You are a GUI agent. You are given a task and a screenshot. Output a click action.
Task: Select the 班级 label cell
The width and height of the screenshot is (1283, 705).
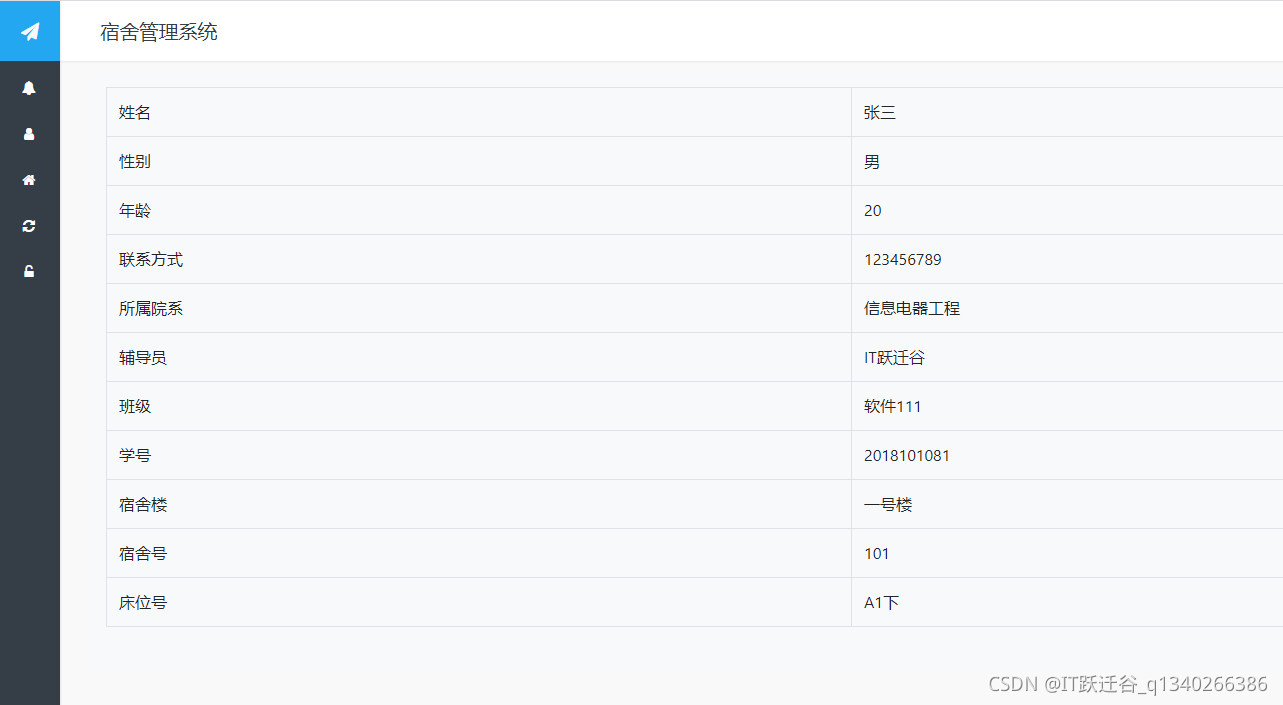(479, 406)
